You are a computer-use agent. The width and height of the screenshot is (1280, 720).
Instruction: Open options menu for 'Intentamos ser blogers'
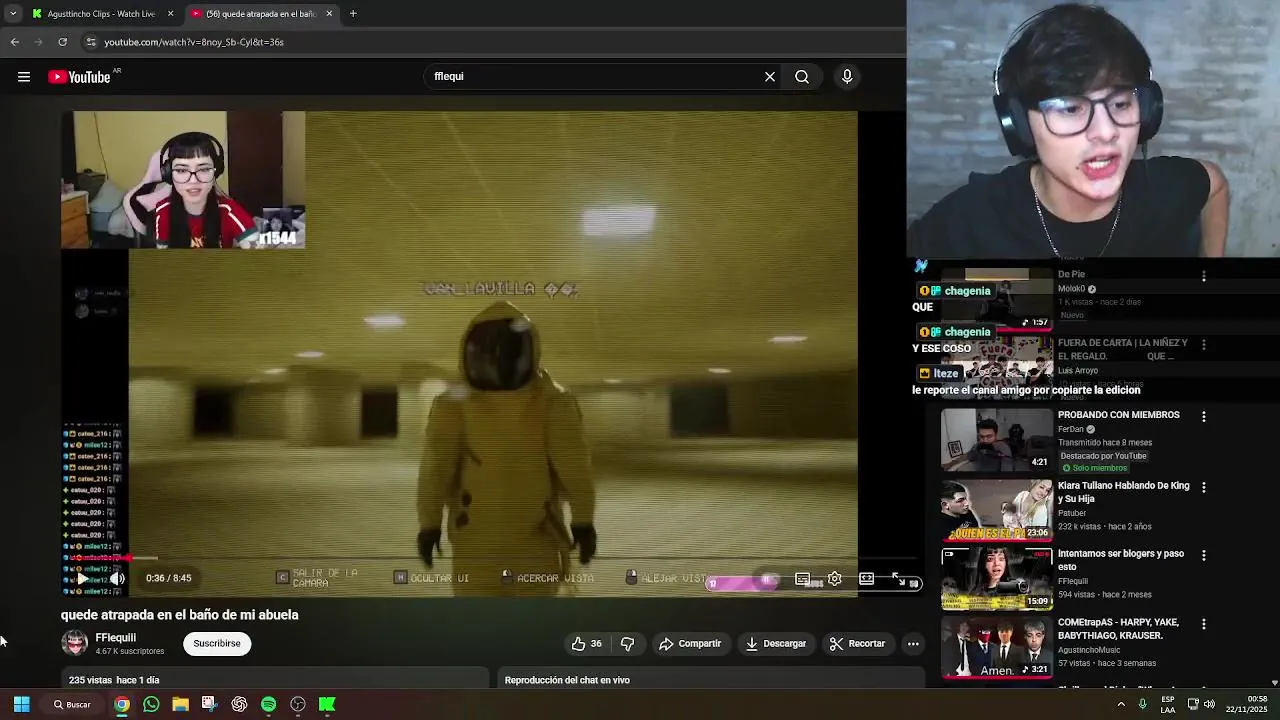pos(1204,555)
